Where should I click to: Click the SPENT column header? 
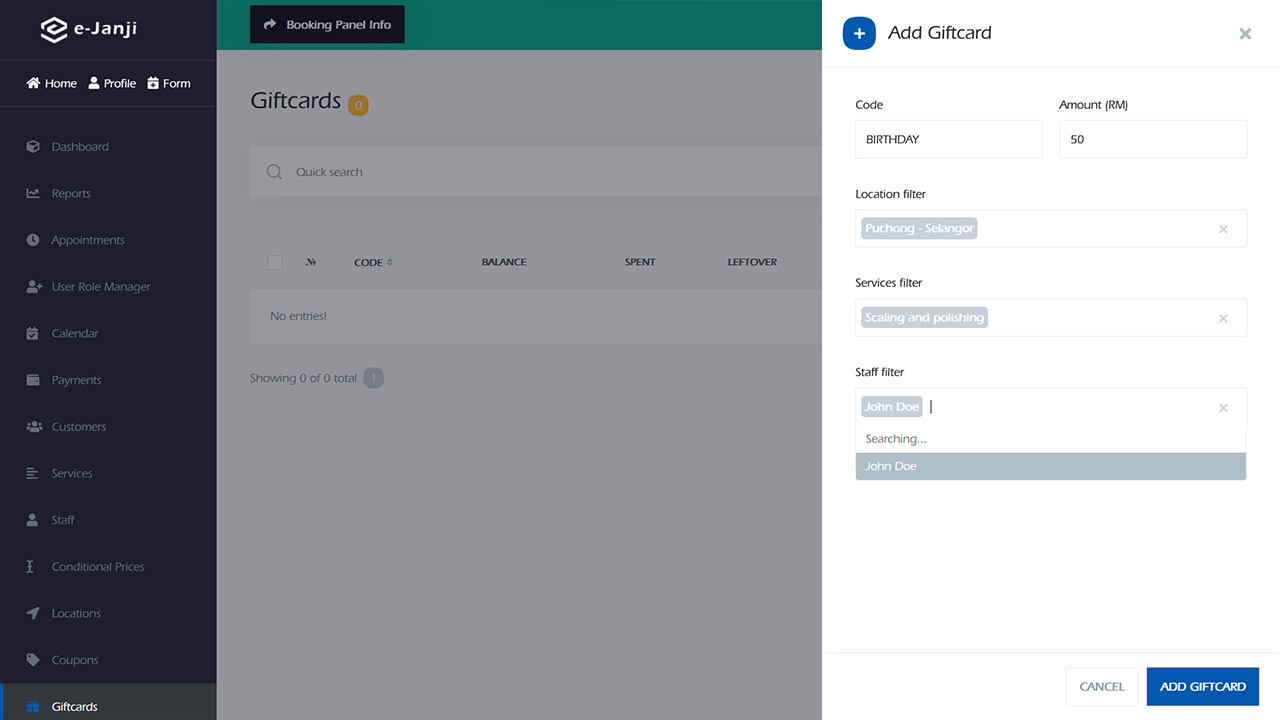tap(640, 262)
